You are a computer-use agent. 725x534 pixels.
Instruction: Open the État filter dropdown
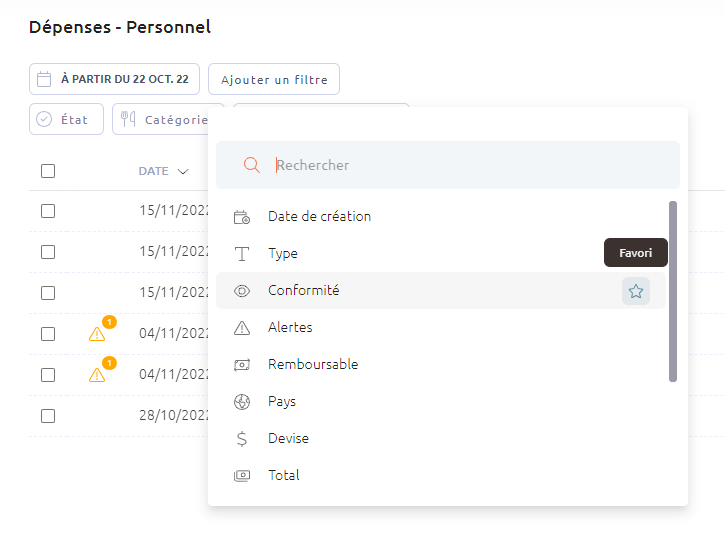[67, 119]
